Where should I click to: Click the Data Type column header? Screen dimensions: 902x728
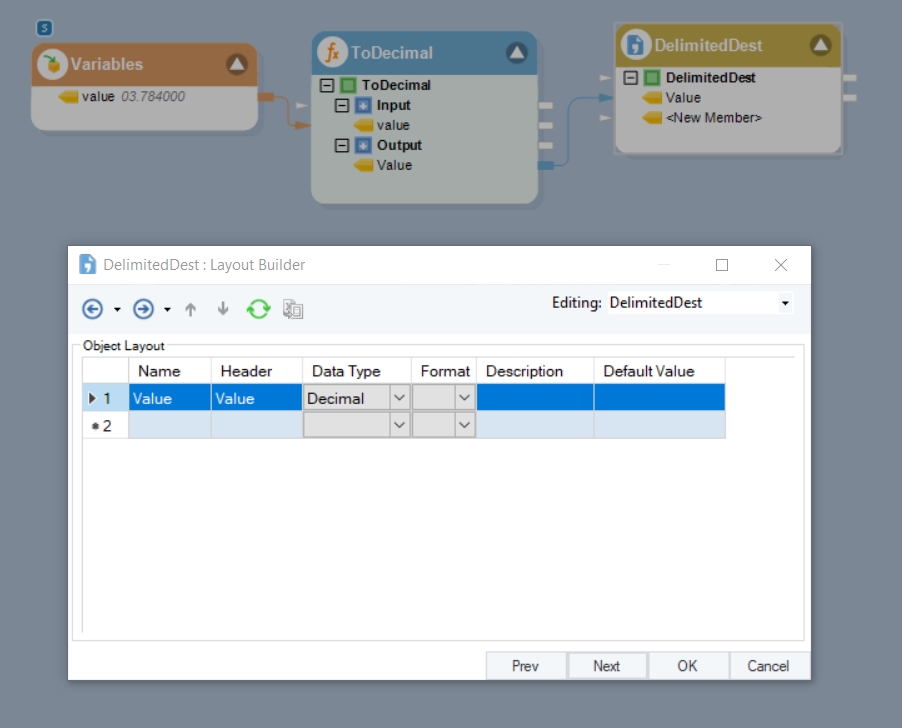coord(346,371)
